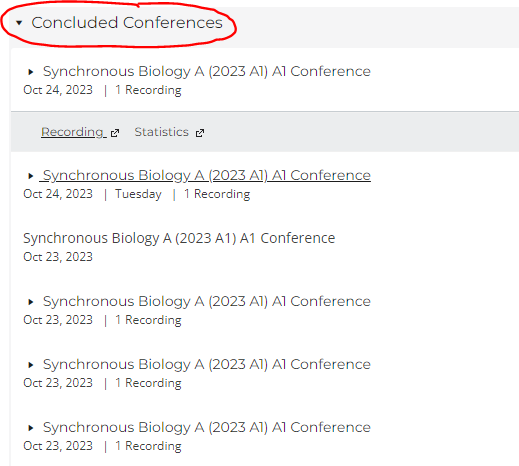Open the last Oct 23 conference title
The width and height of the screenshot is (519, 466).
(207, 428)
